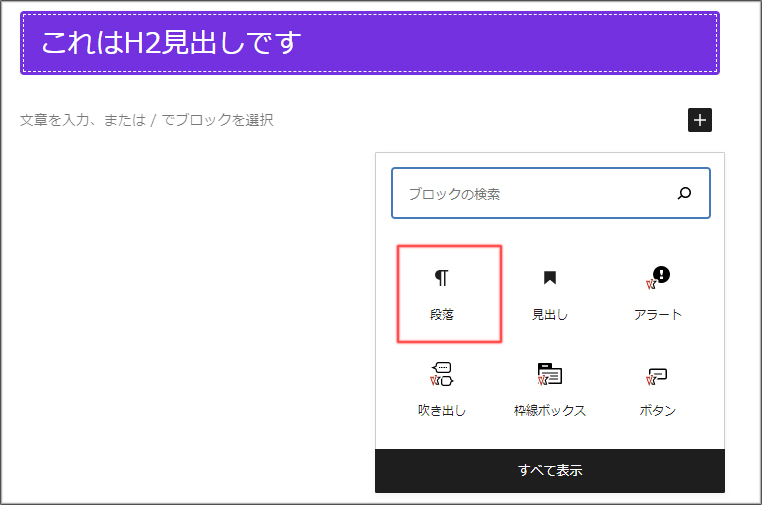
Task: Click the button block icon
Action: point(657,375)
